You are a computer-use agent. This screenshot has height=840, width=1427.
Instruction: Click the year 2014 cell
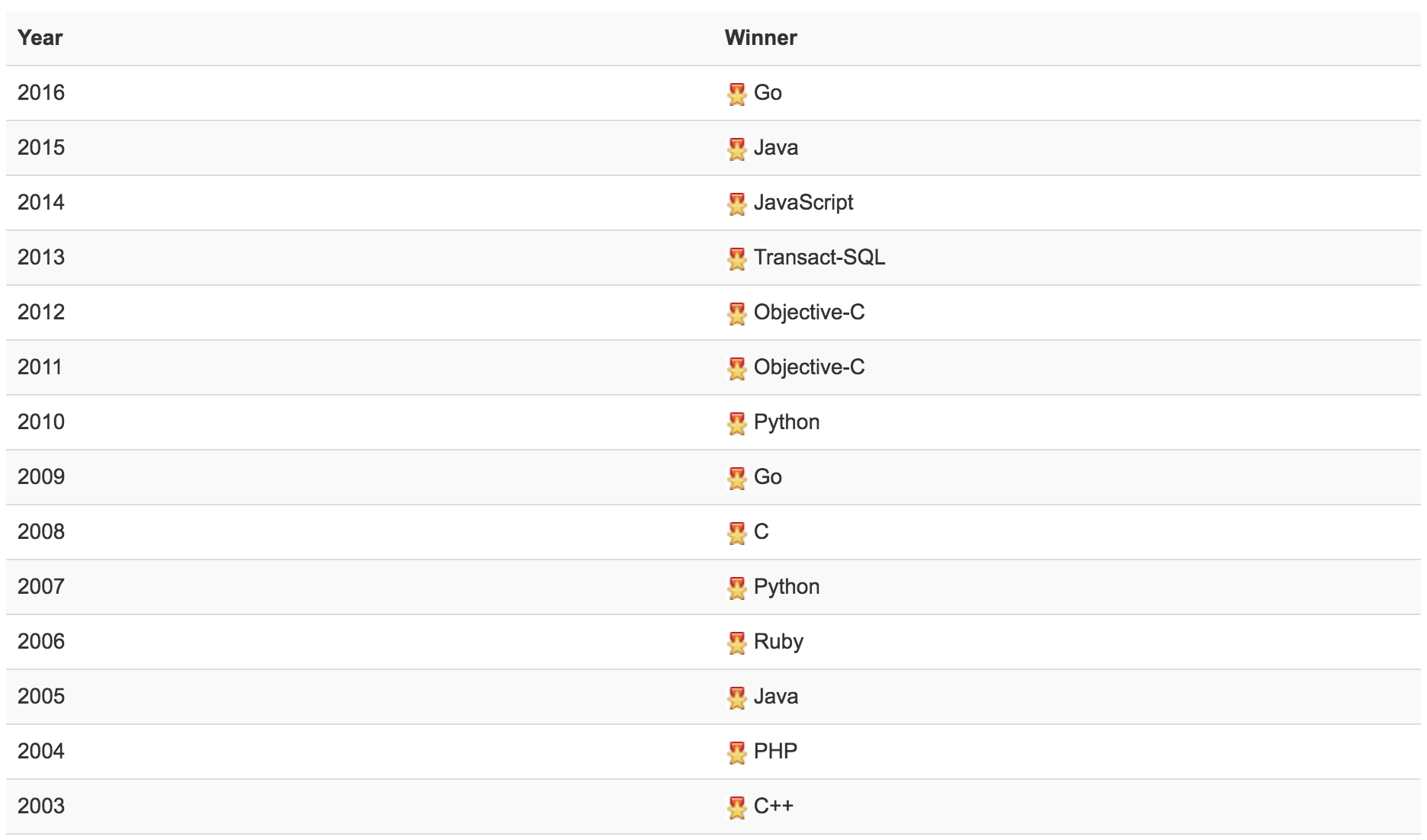(41, 203)
